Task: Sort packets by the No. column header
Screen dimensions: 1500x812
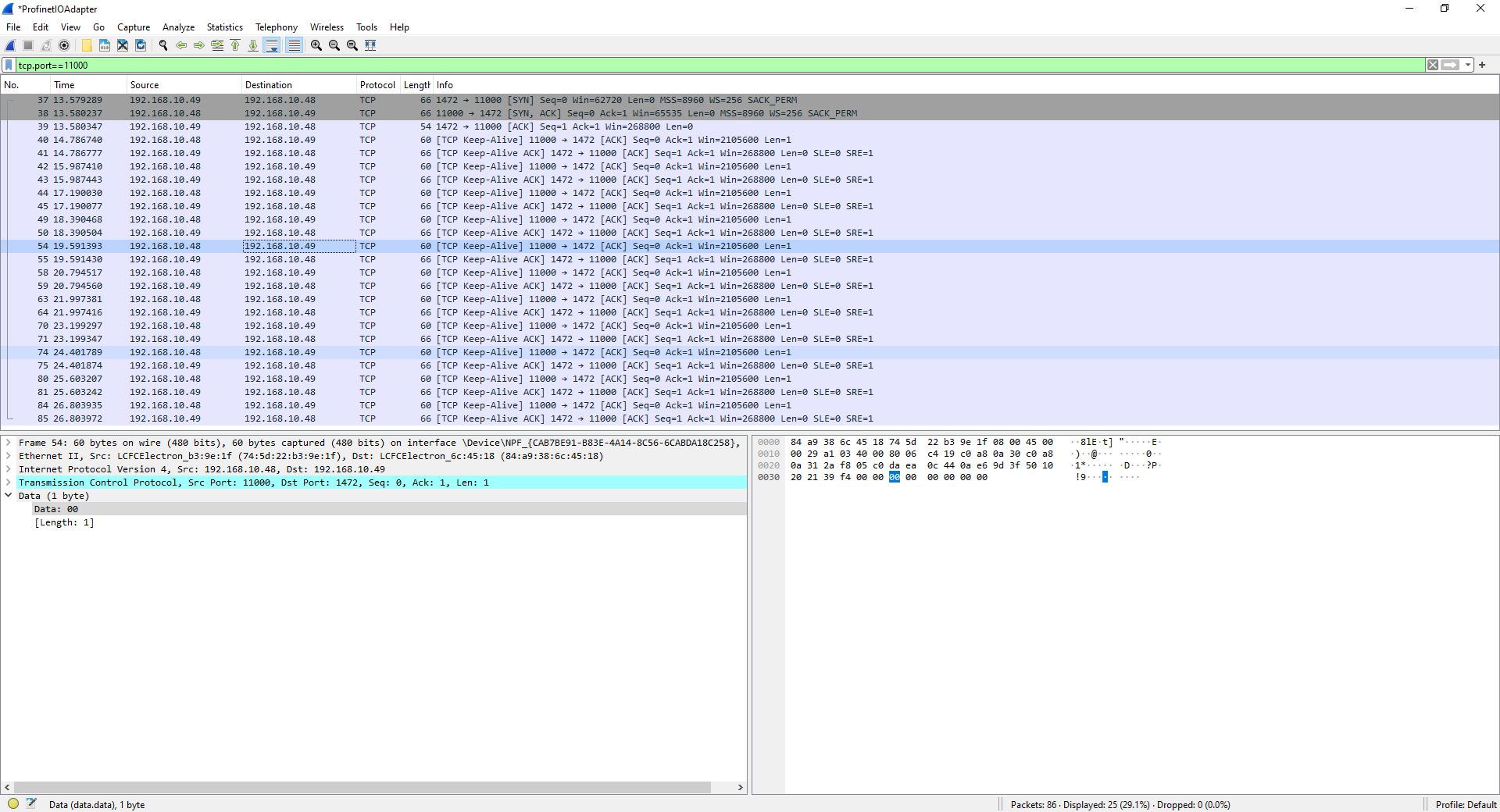Action: [x=25, y=85]
